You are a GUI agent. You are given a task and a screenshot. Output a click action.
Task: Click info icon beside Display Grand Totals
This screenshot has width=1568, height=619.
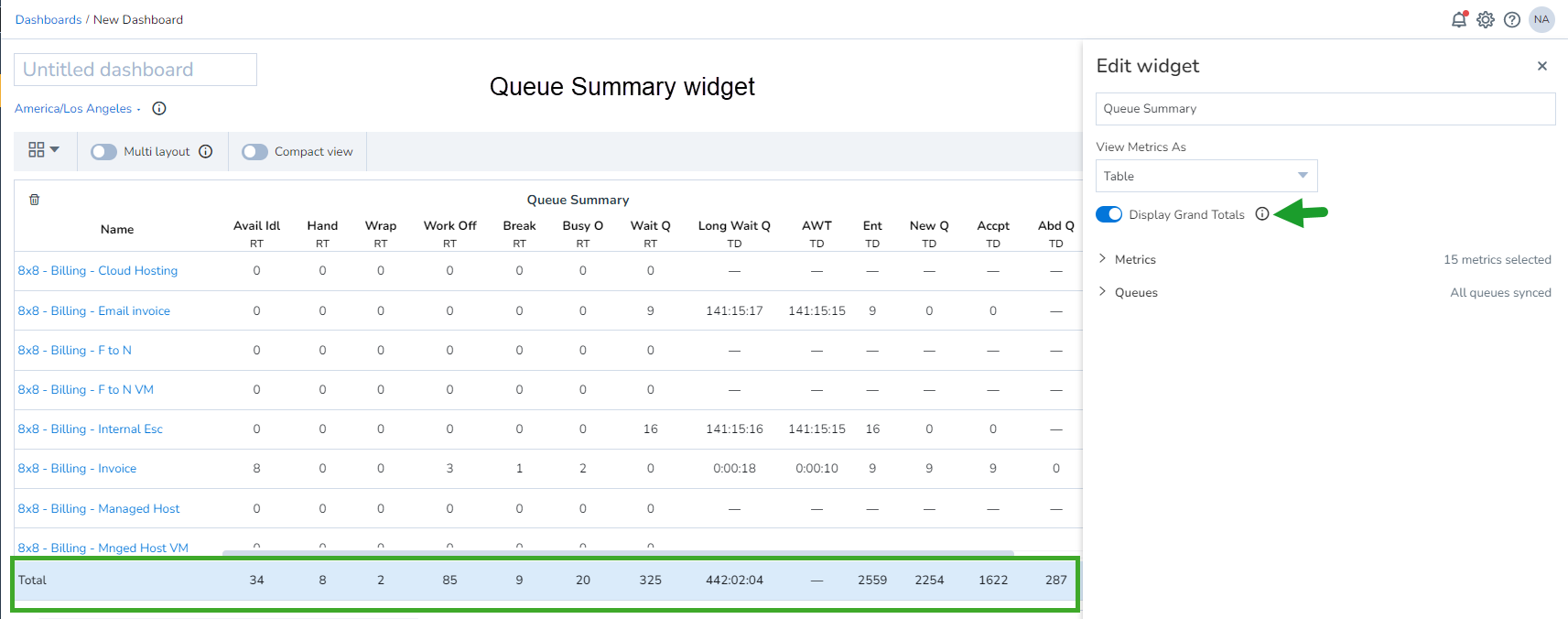click(x=1262, y=213)
